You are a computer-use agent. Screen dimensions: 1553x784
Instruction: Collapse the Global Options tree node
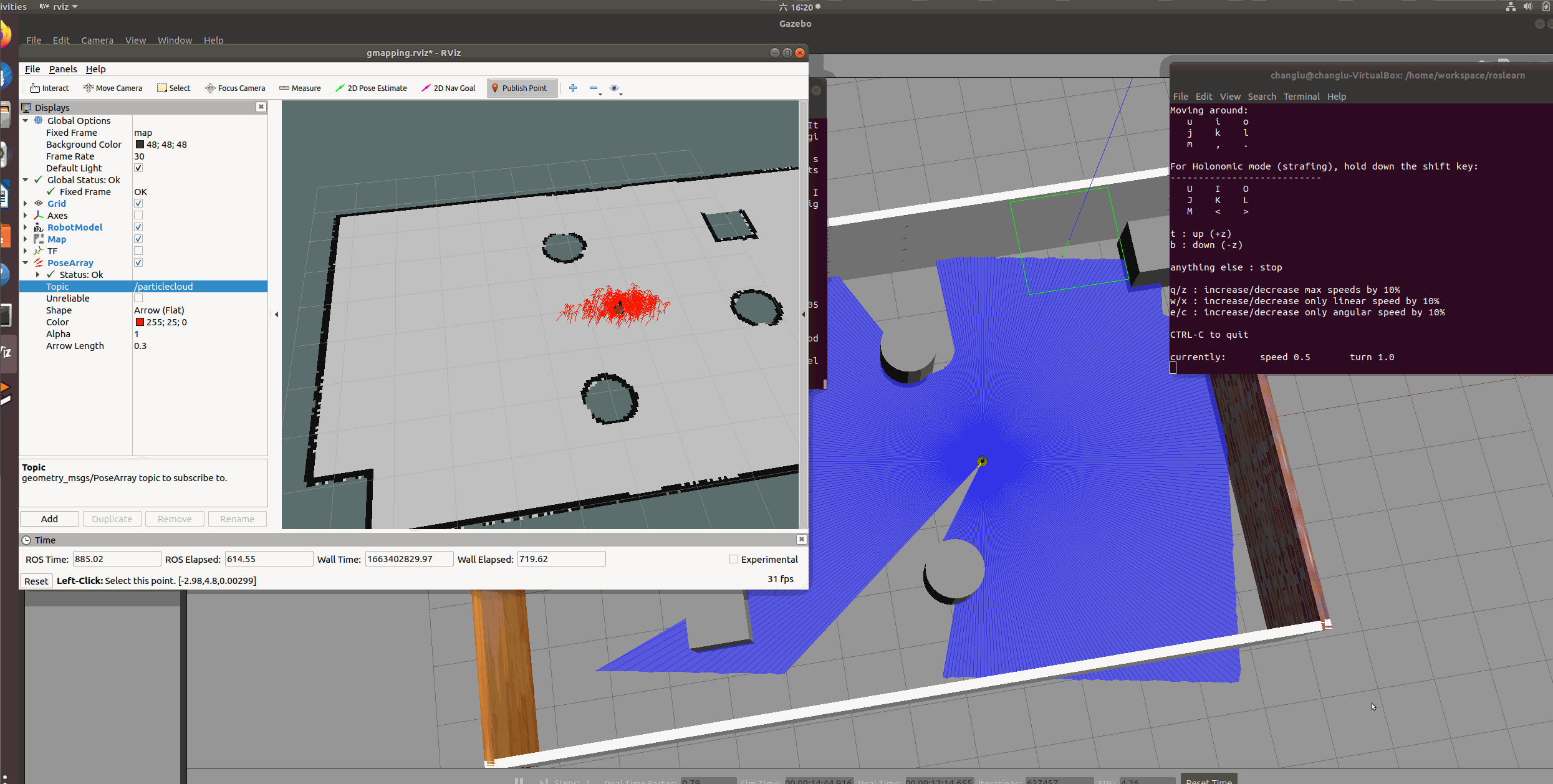[26, 120]
